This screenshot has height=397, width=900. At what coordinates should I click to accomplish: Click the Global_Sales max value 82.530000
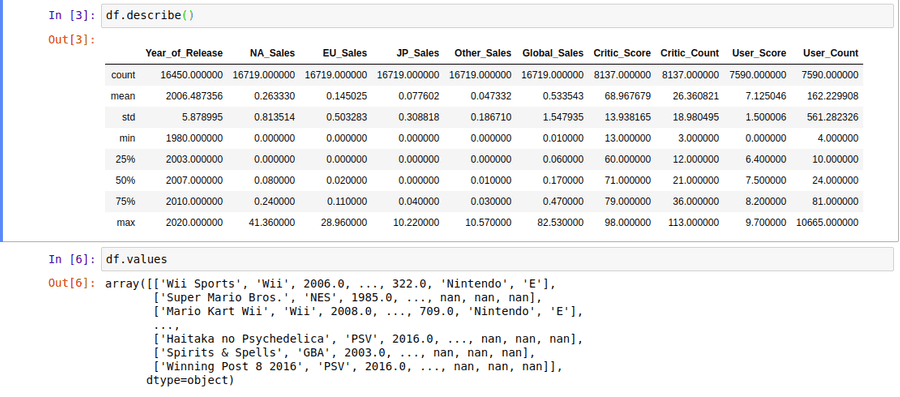point(560,222)
